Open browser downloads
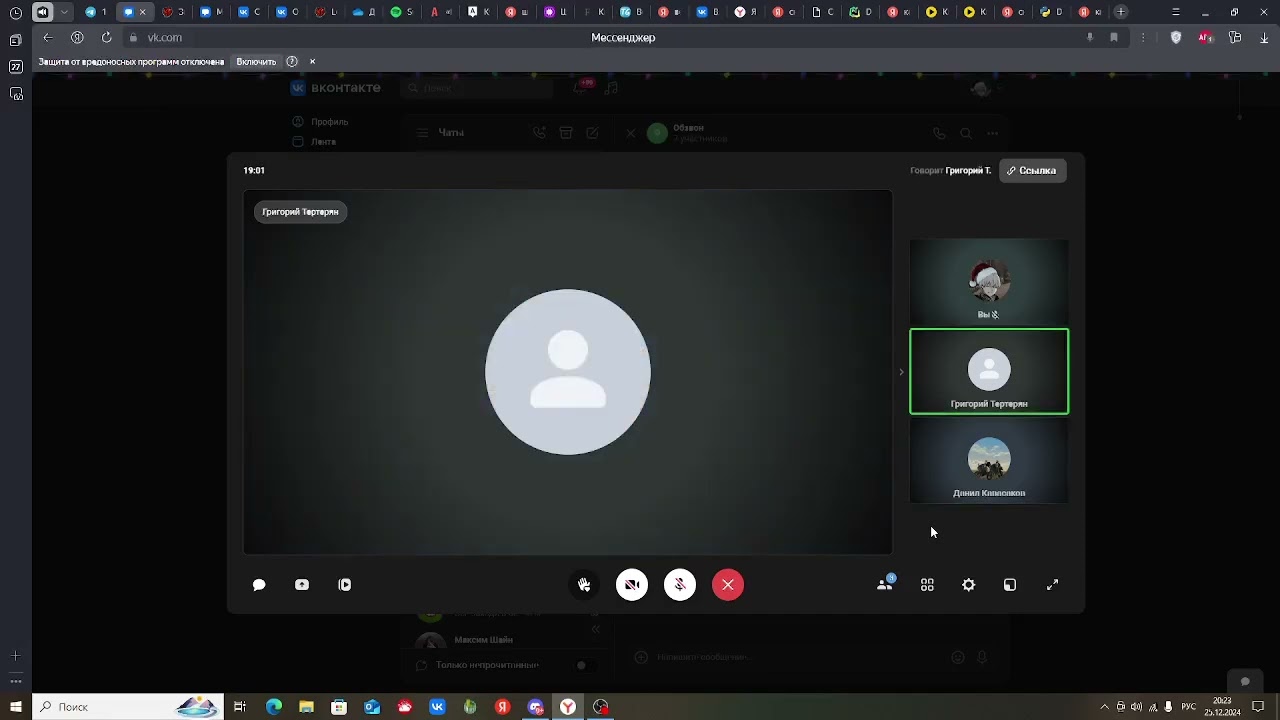Viewport: 1280px width, 720px height. click(1264, 38)
